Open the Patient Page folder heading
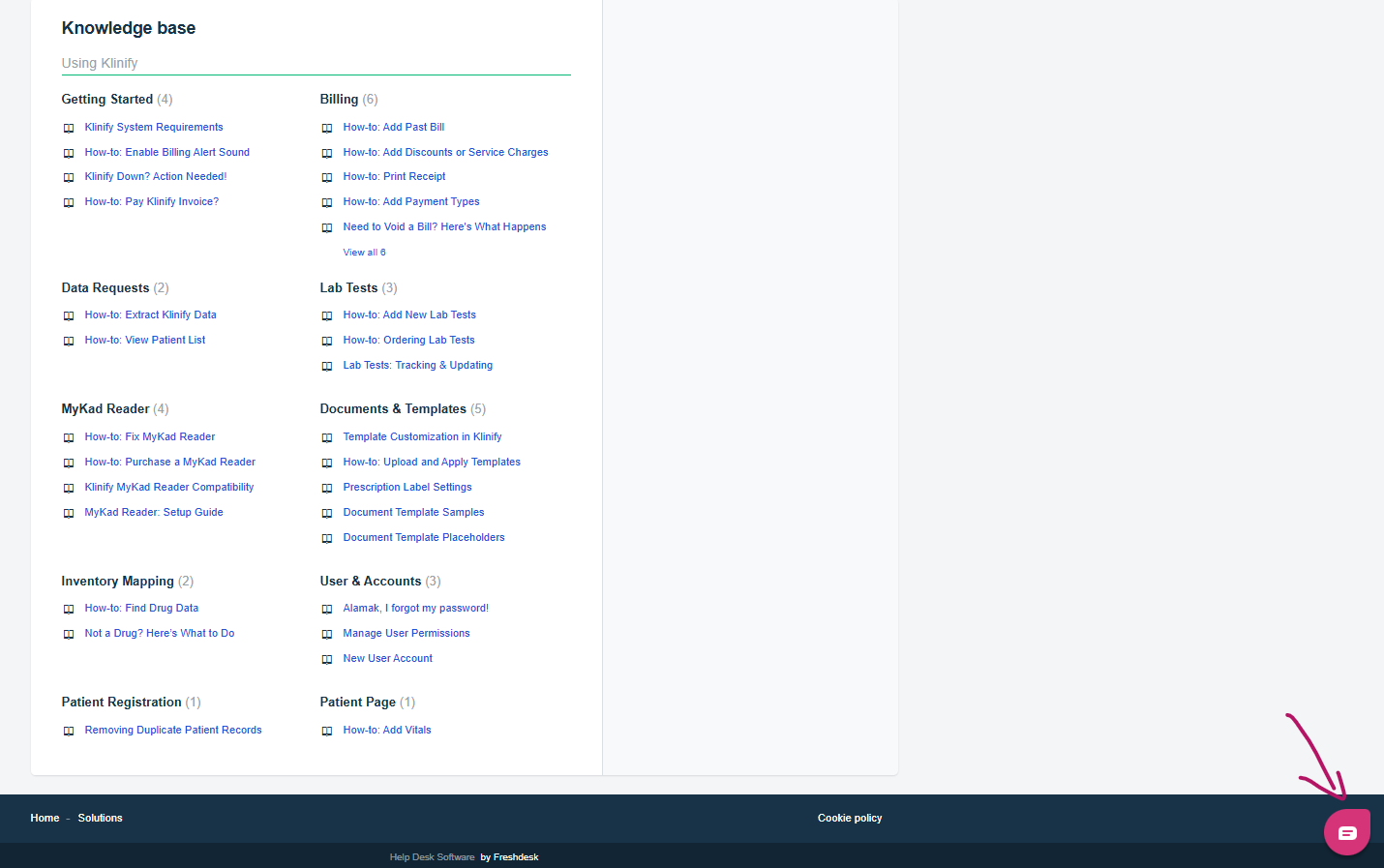Image resolution: width=1384 pixels, height=868 pixels. pyautogui.click(x=358, y=702)
